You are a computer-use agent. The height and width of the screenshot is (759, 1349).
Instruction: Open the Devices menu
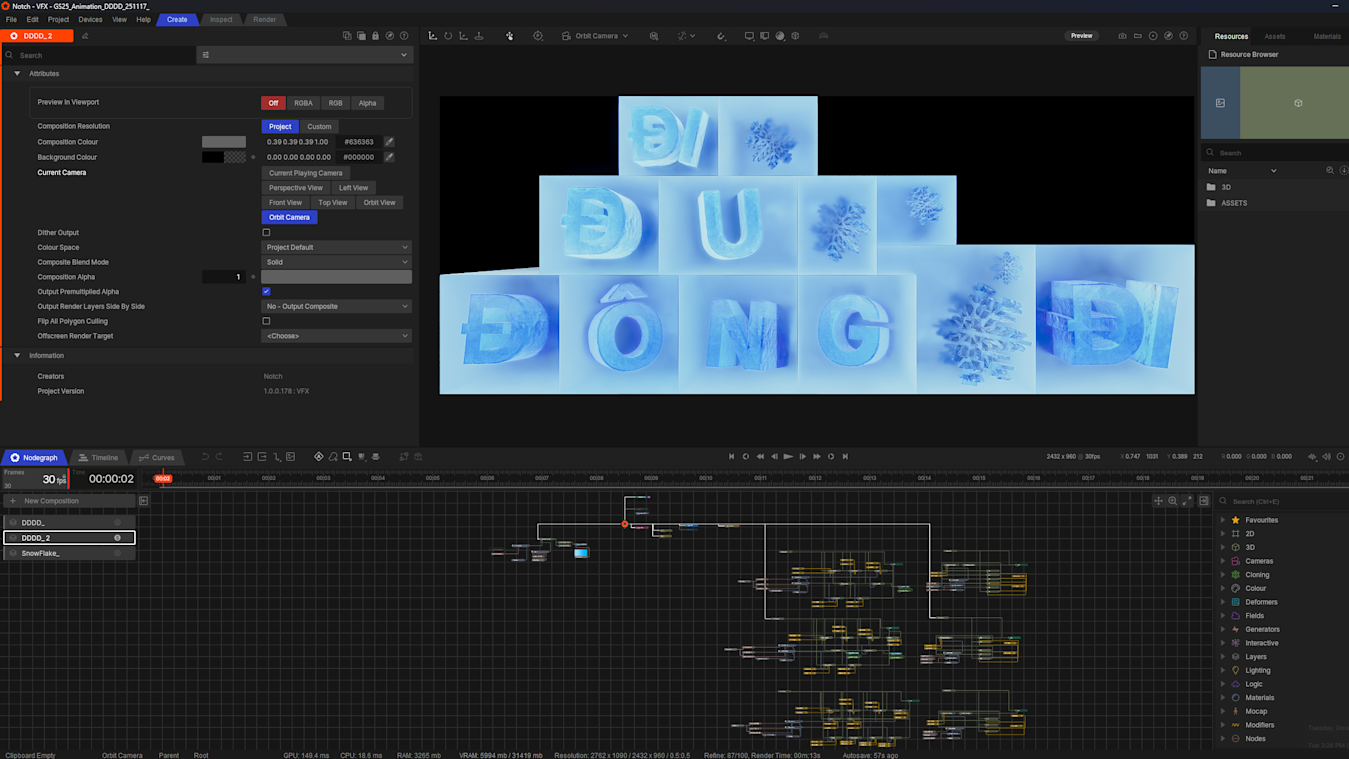point(90,19)
